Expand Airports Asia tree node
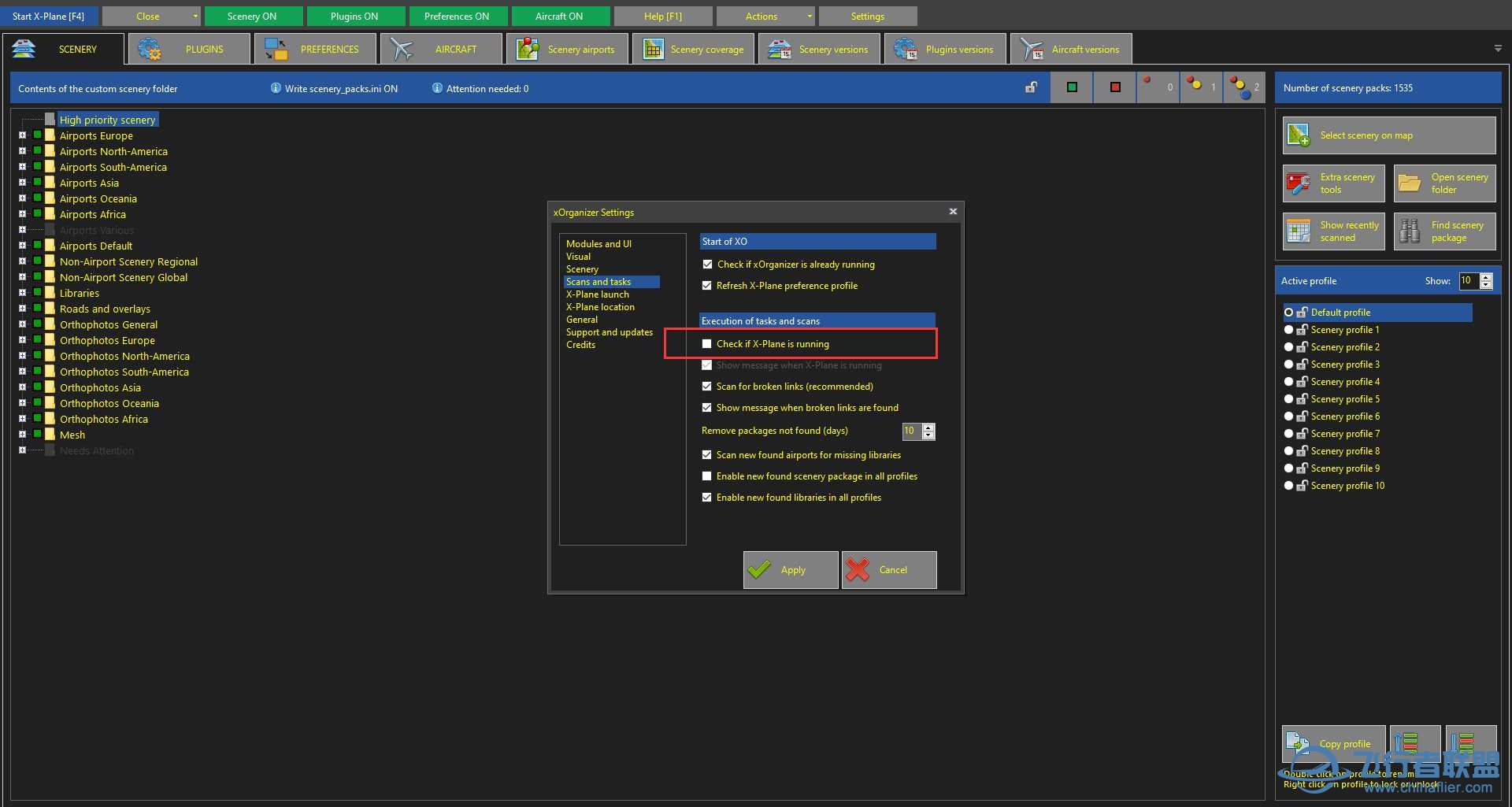Screen dimensions: 1512x807 pyautogui.click(x=22, y=183)
